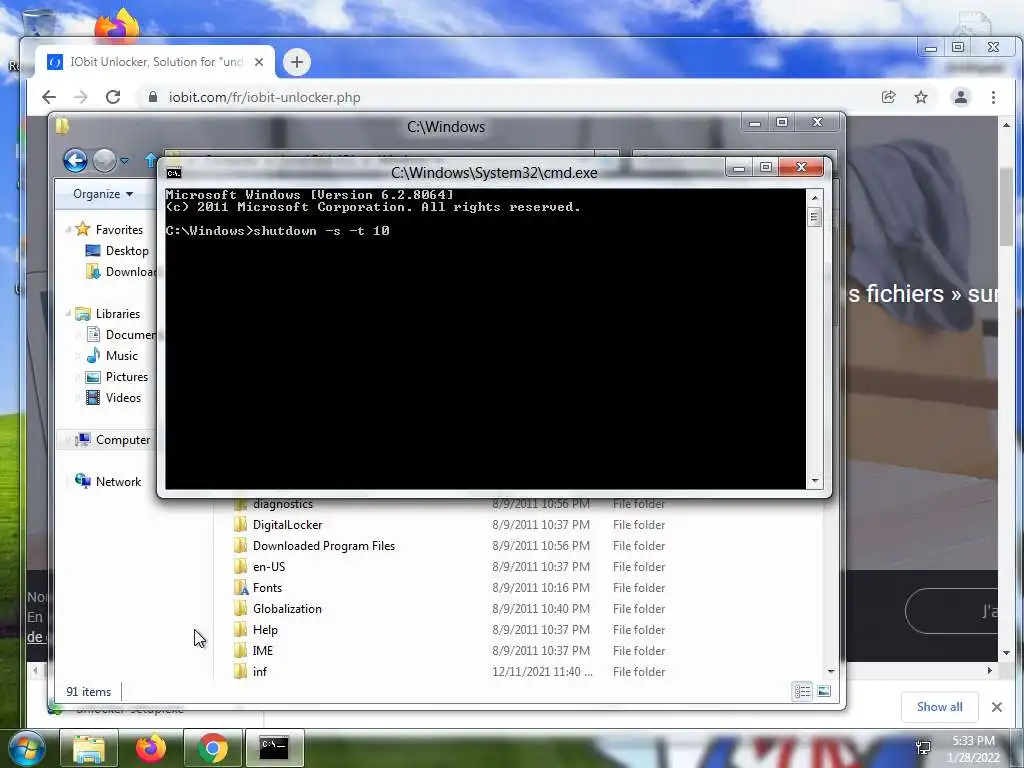Select the DigitalLocker folder
The width and height of the screenshot is (1024, 768).
tap(287, 524)
